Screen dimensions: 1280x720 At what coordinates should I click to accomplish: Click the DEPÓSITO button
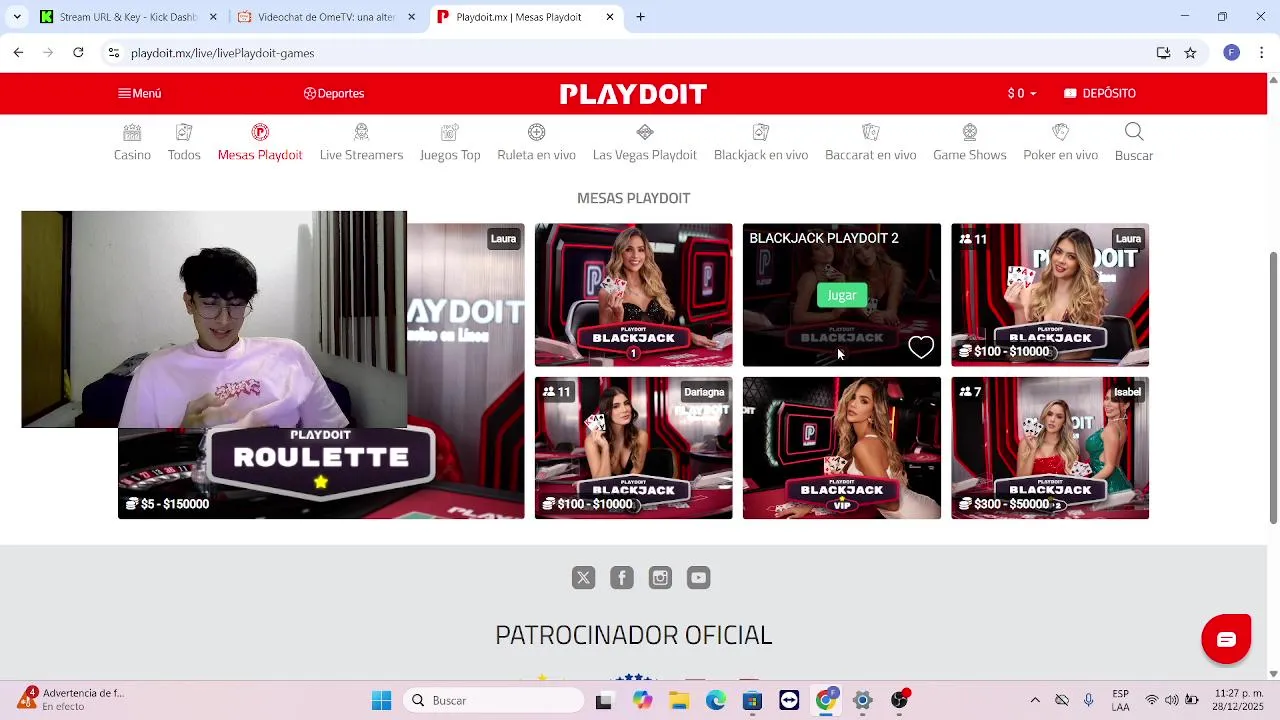click(x=1099, y=93)
